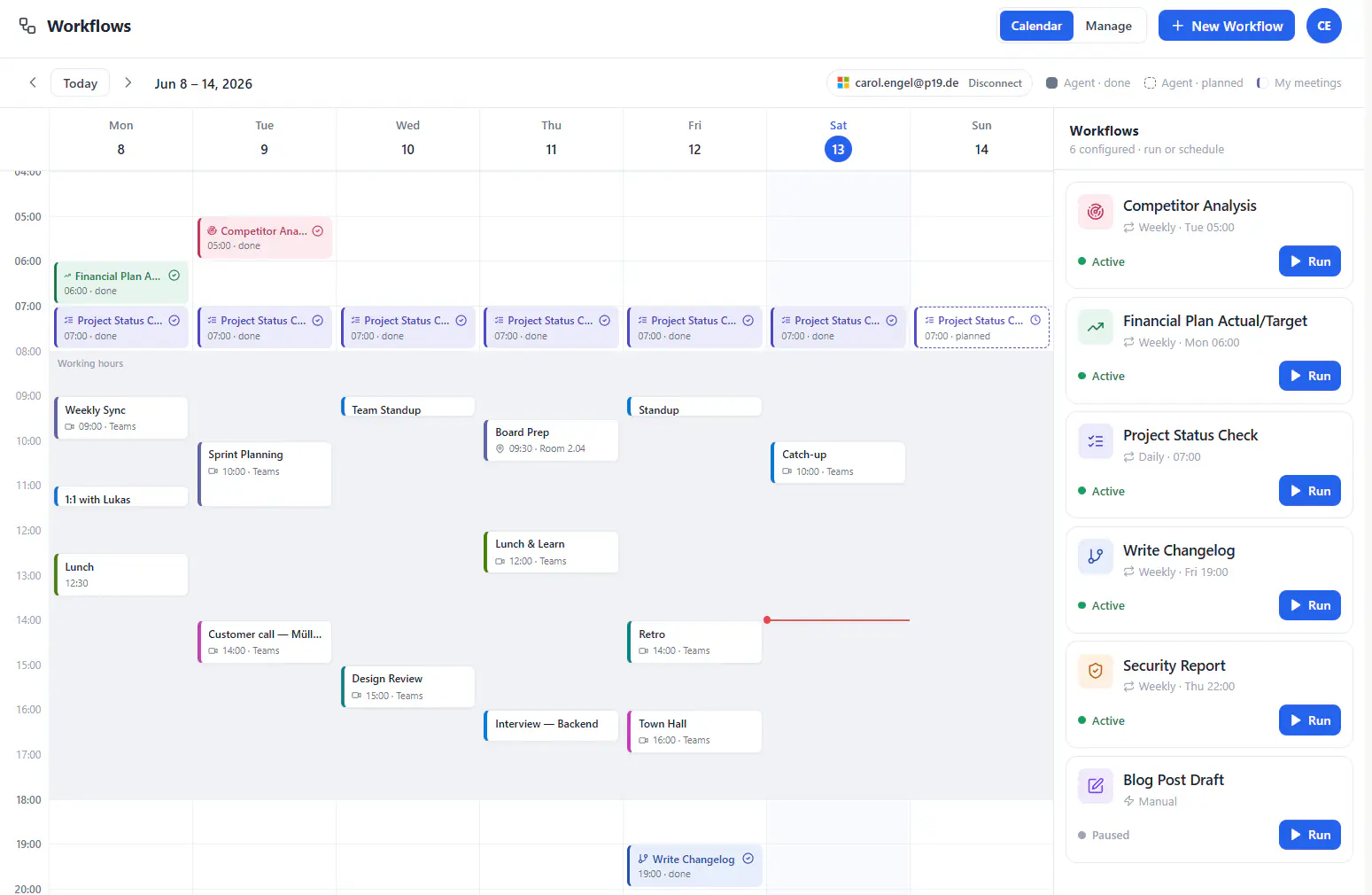Open the Interview — Backend event

coord(552,726)
